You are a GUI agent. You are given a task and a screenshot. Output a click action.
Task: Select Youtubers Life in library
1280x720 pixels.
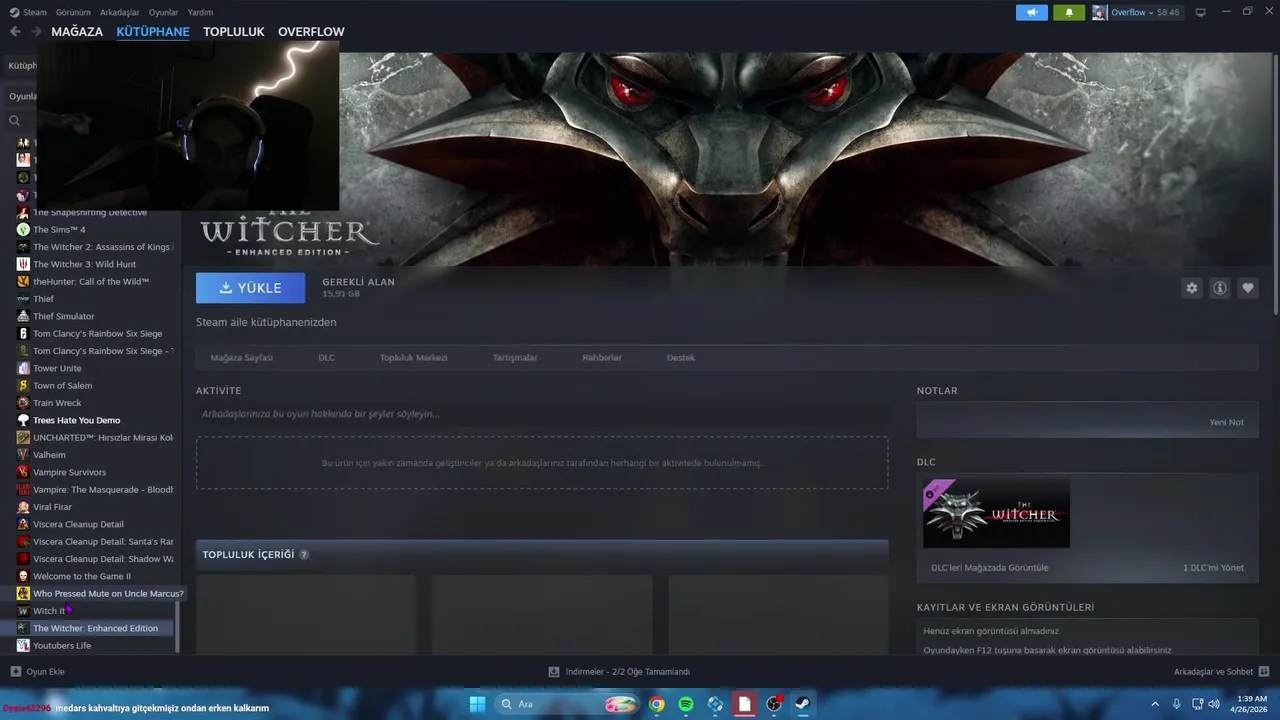click(x=62, y=646)
